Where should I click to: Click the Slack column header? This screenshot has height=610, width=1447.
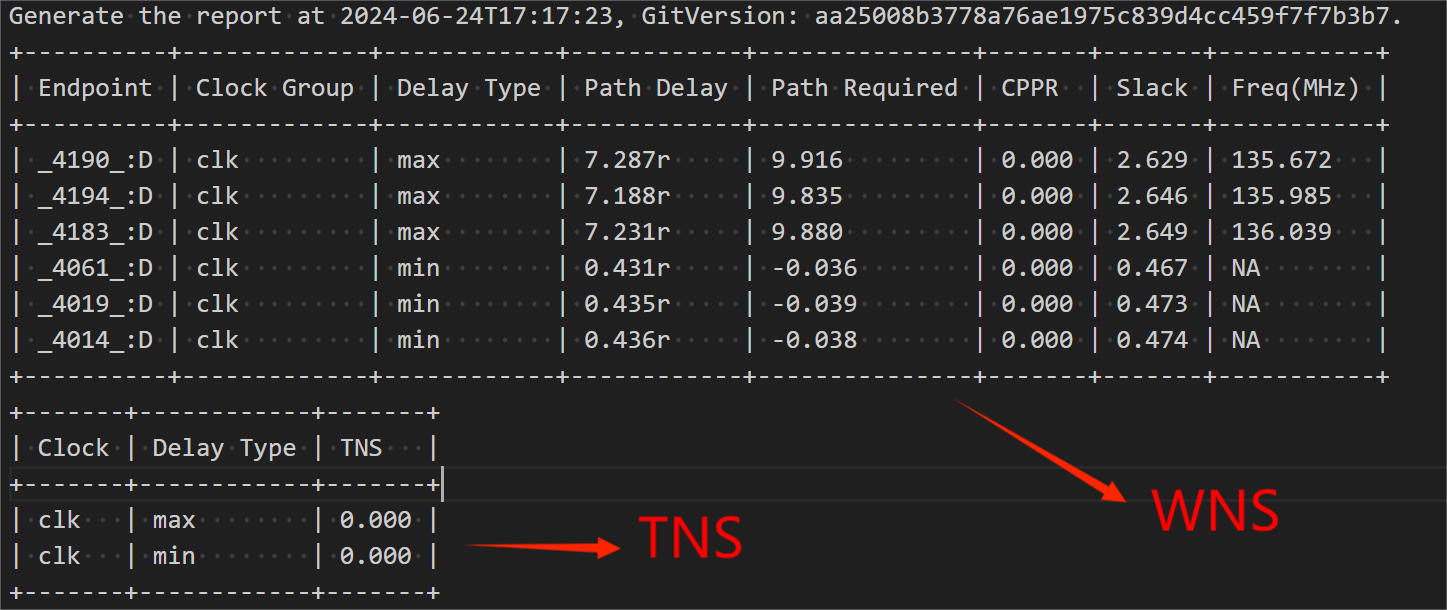(x=1152, y=88)
